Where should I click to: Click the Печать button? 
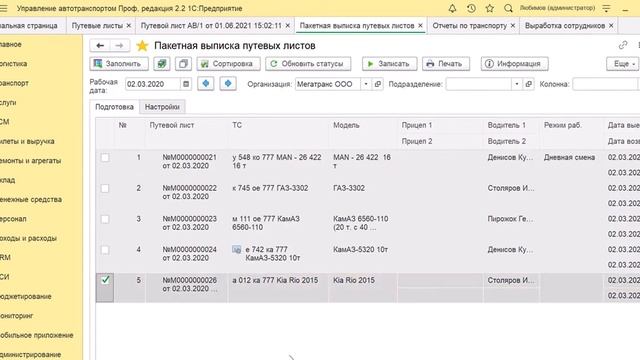pos(446,64)
